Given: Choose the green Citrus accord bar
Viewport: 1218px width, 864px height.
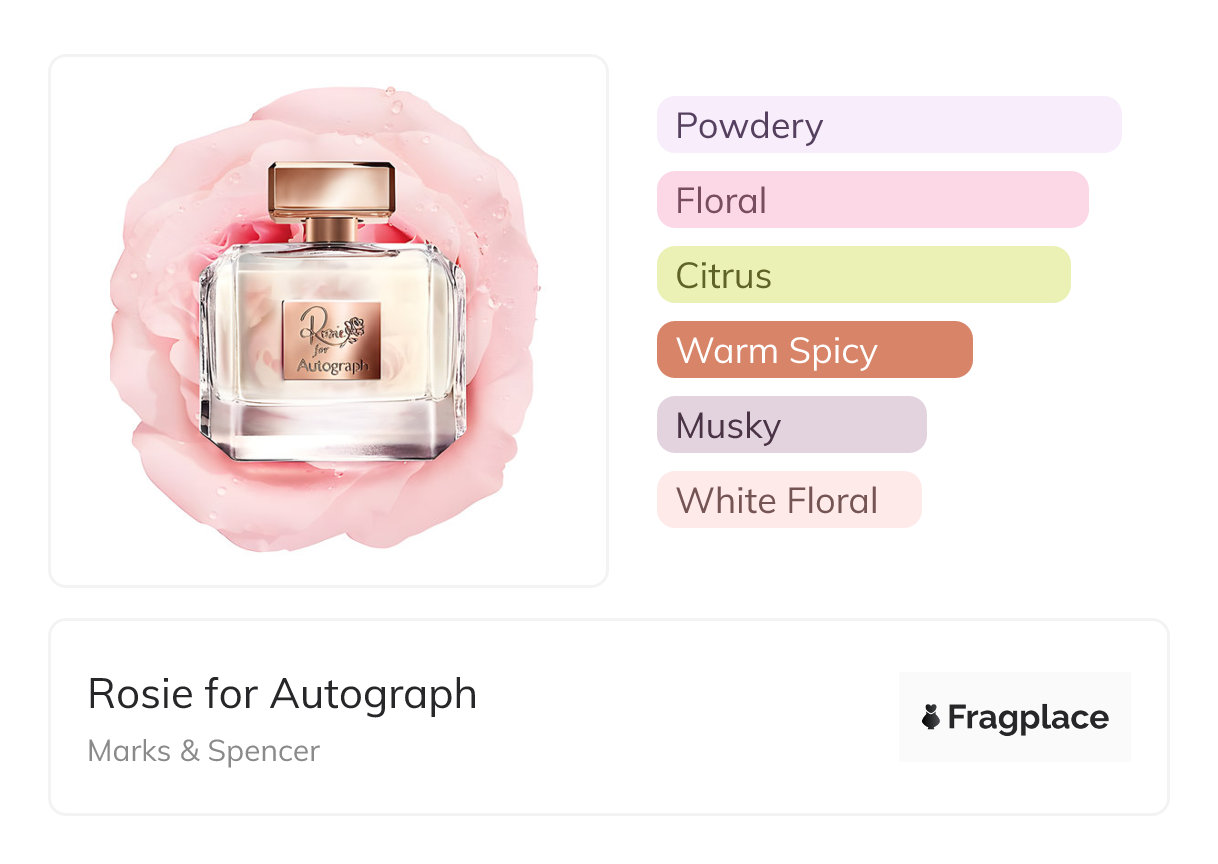Looking at the screenshot, I should click(x=863, y=275).
